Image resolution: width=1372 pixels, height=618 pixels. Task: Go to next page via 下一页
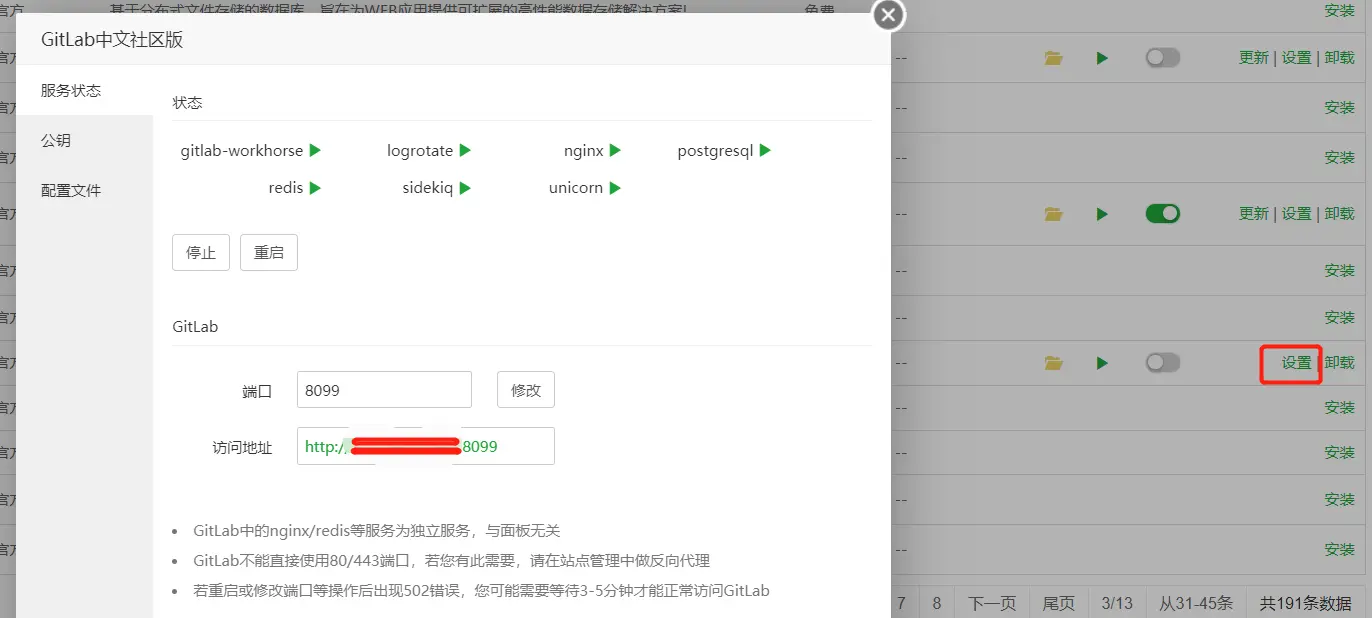pos(992,603)
